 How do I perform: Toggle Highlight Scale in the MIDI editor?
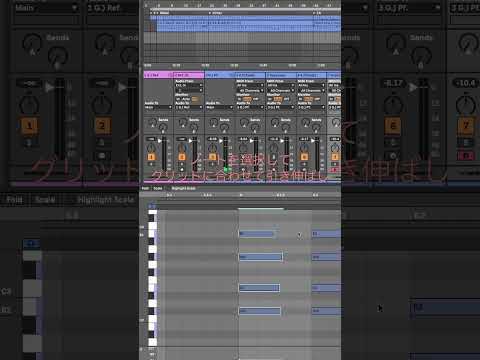coord(184,188)
